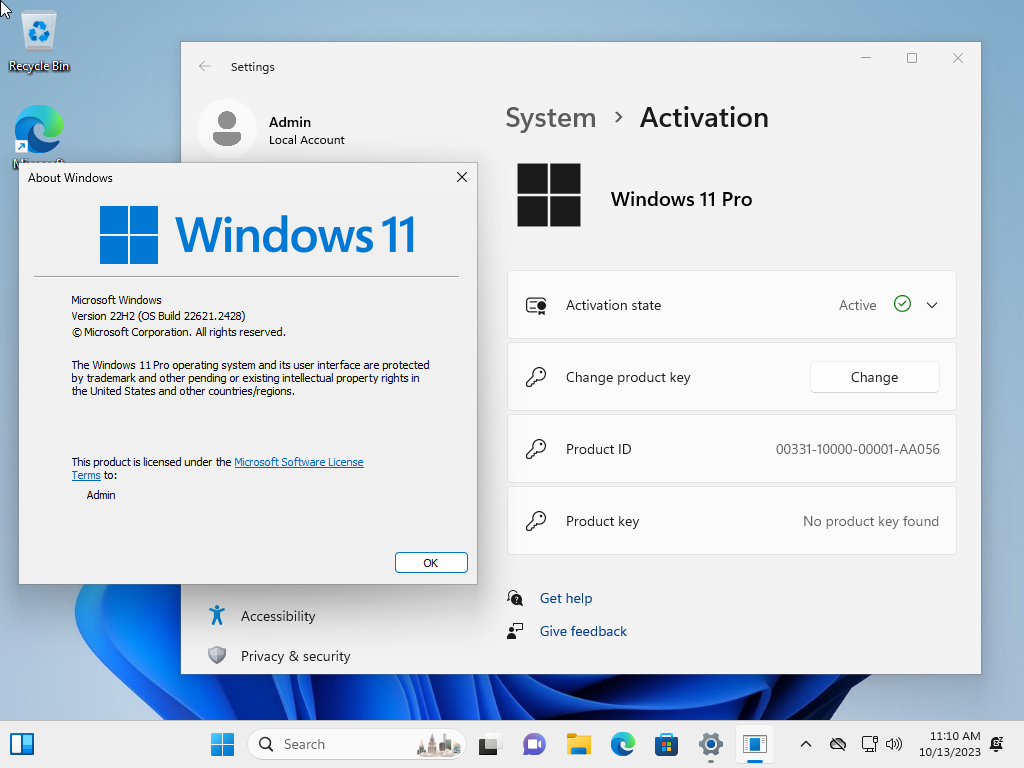Click the System breadcrumb
1024x768 pixels.
(x=551, y=118)
